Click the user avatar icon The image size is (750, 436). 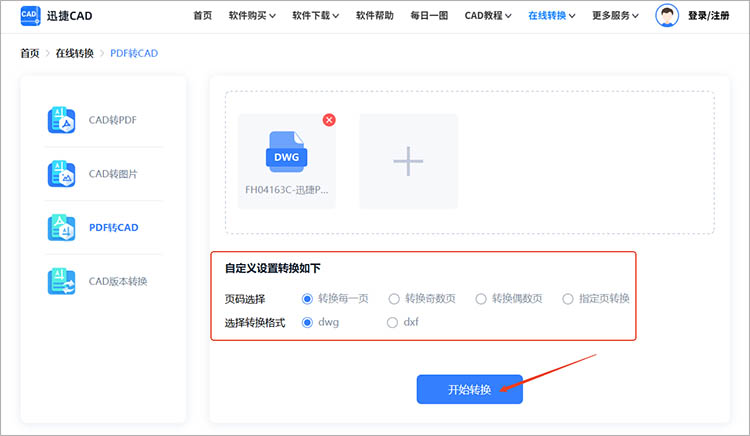[667, 16]
